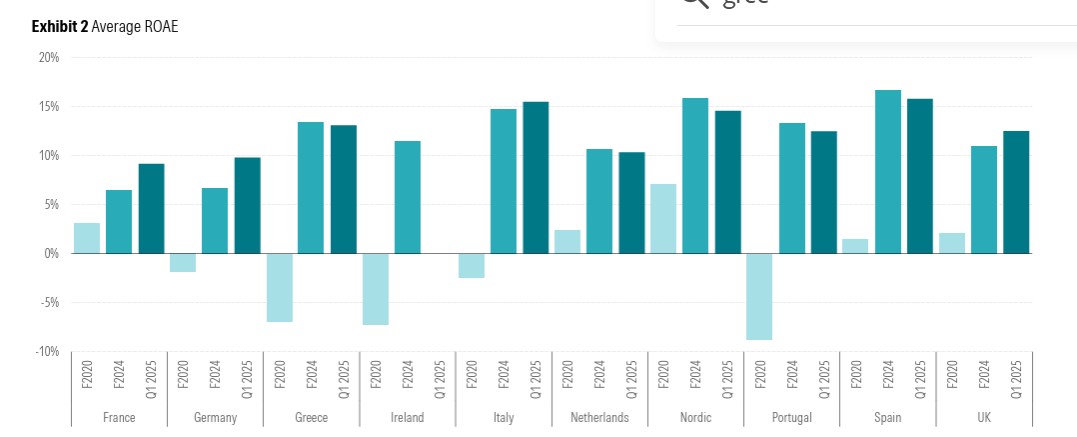This screenshot has height=437, width=1077.
Task: Click Portugal's negative F2020 bar
Action: pos(759,296)
